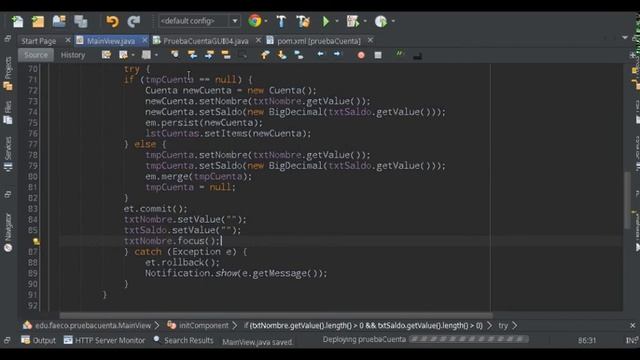Screen dimensions: 640x360
Task: Click the try breadcrumb
Action: pos(503,325)
